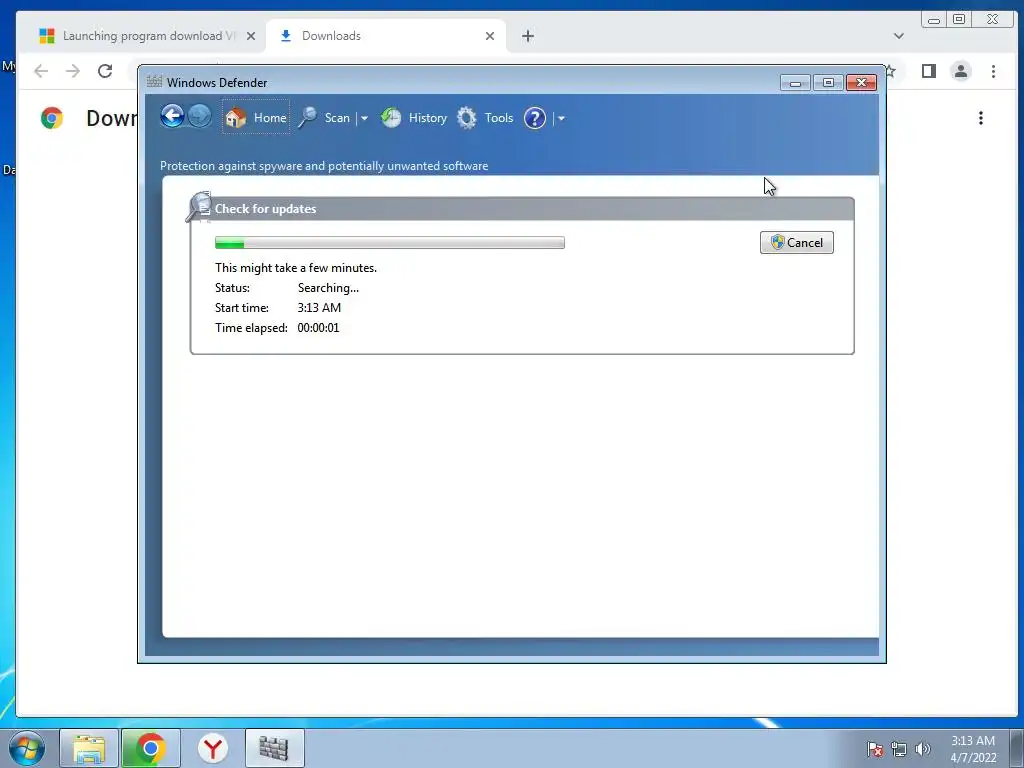Click the Help question mark icon

click(x=535, y=118)
